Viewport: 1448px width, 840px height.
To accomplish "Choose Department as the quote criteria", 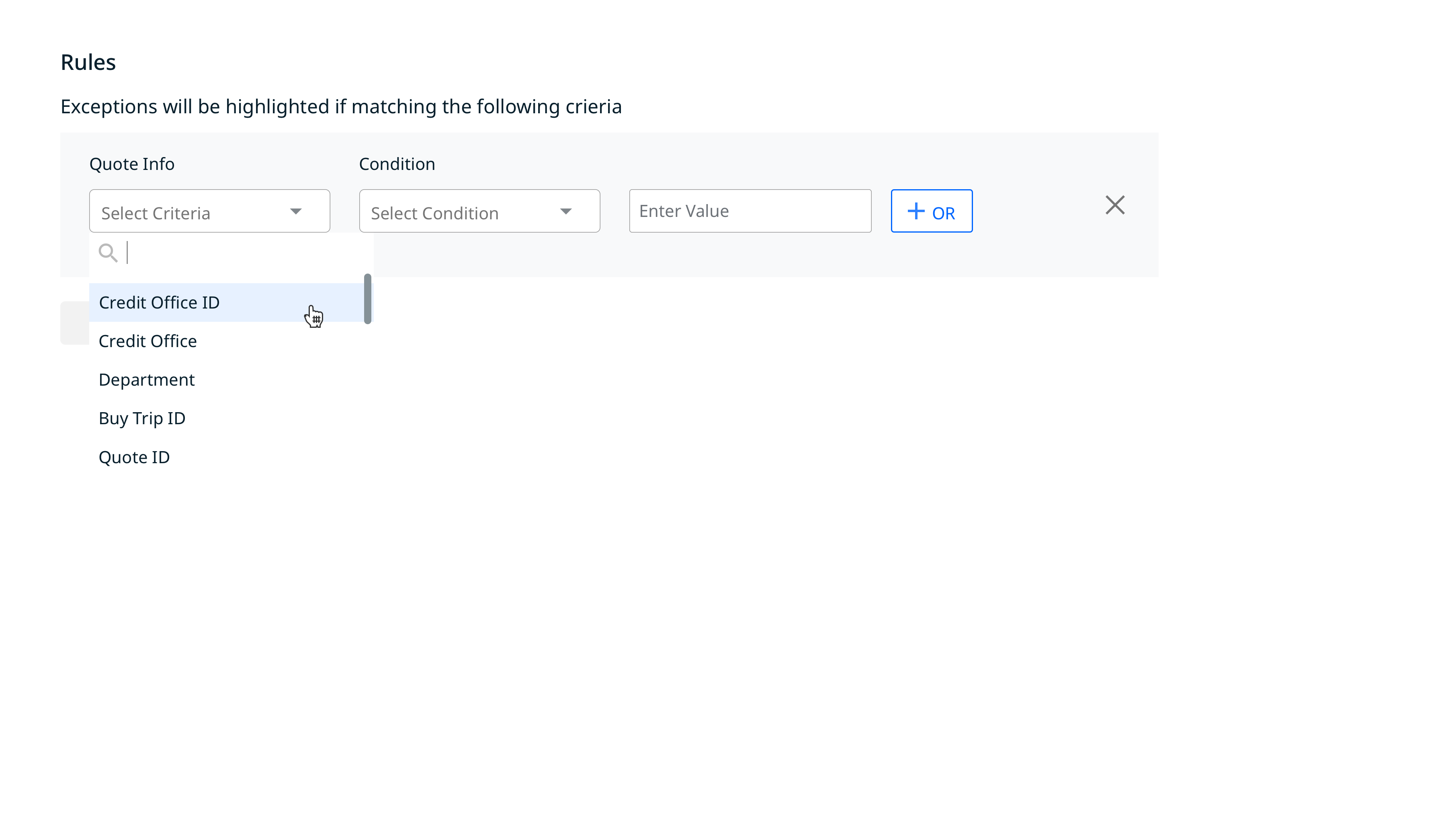I will [x=147, y=379].
